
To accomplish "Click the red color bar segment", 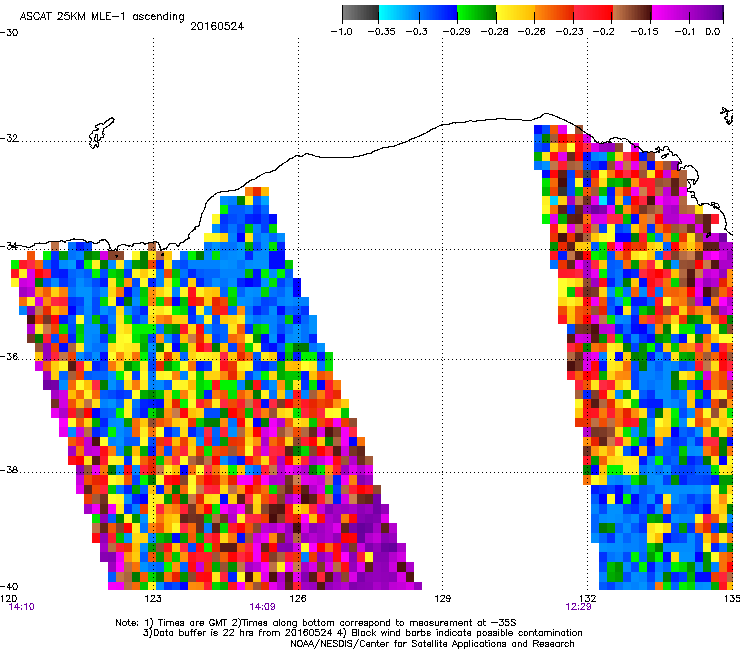I will click(593, 13).
